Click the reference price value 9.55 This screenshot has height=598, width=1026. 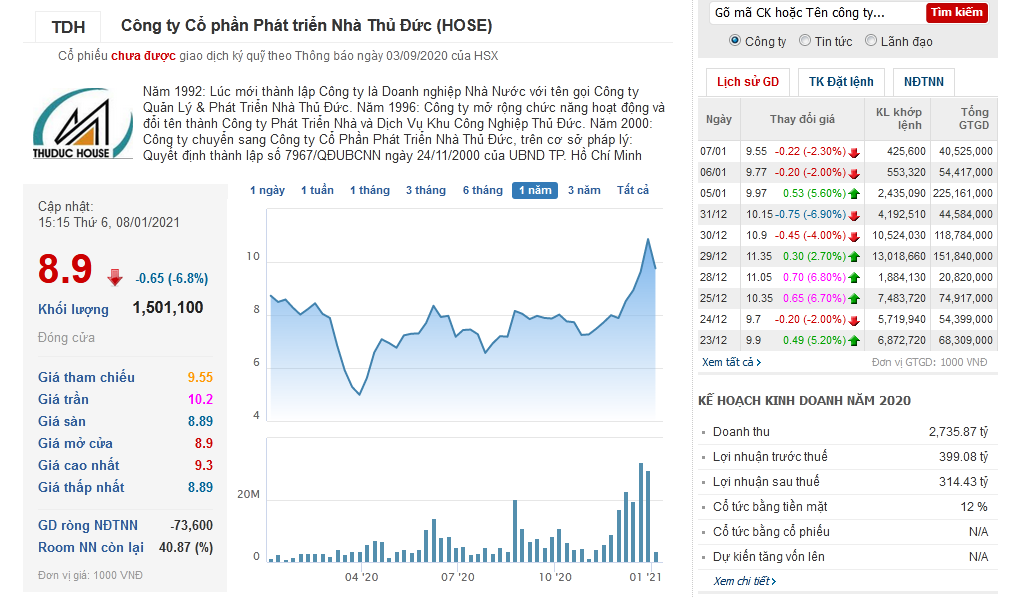click(x=200, y=378)
